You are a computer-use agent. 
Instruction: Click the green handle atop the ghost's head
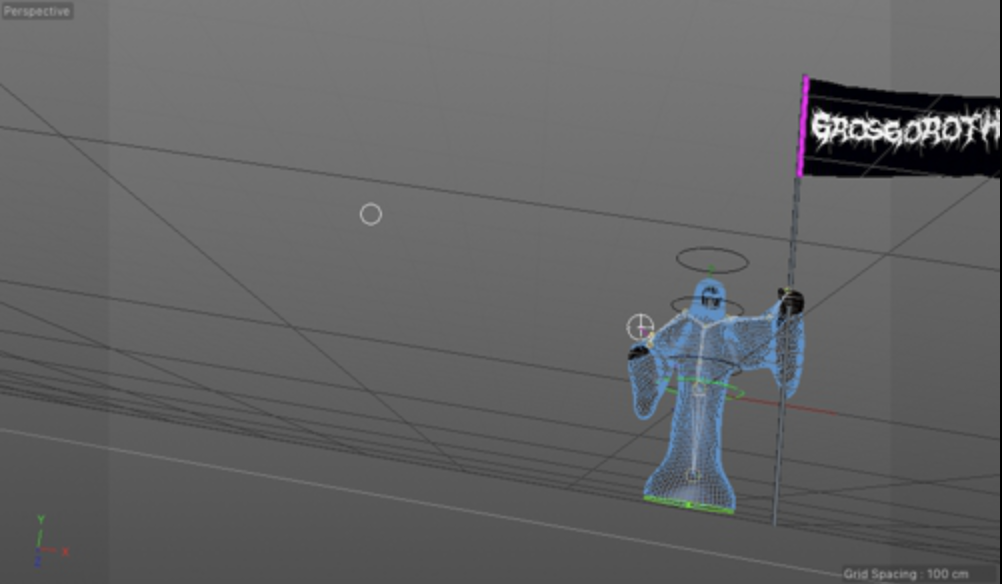coord(711,270)
